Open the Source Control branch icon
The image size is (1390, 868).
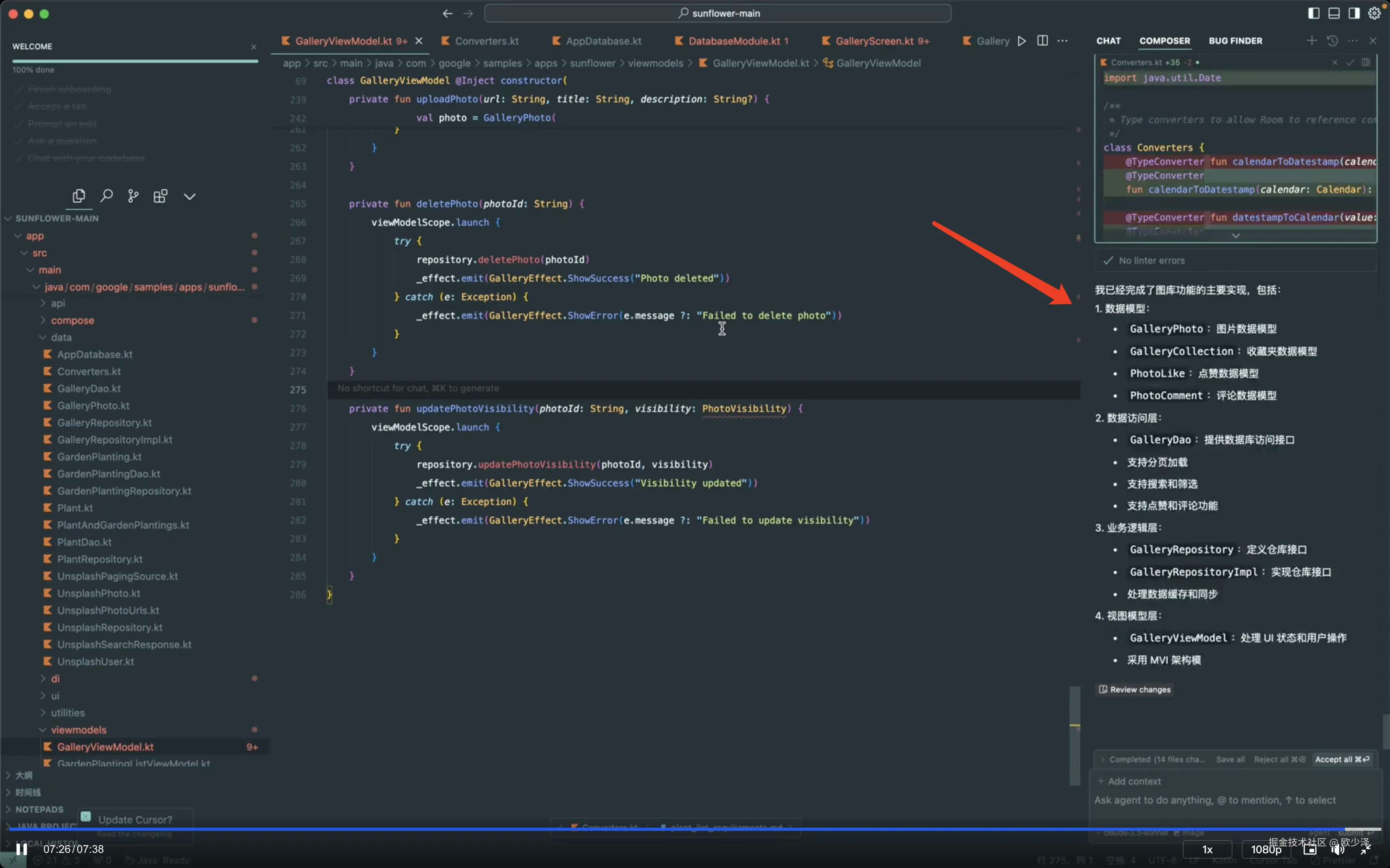tap(133, 196)
